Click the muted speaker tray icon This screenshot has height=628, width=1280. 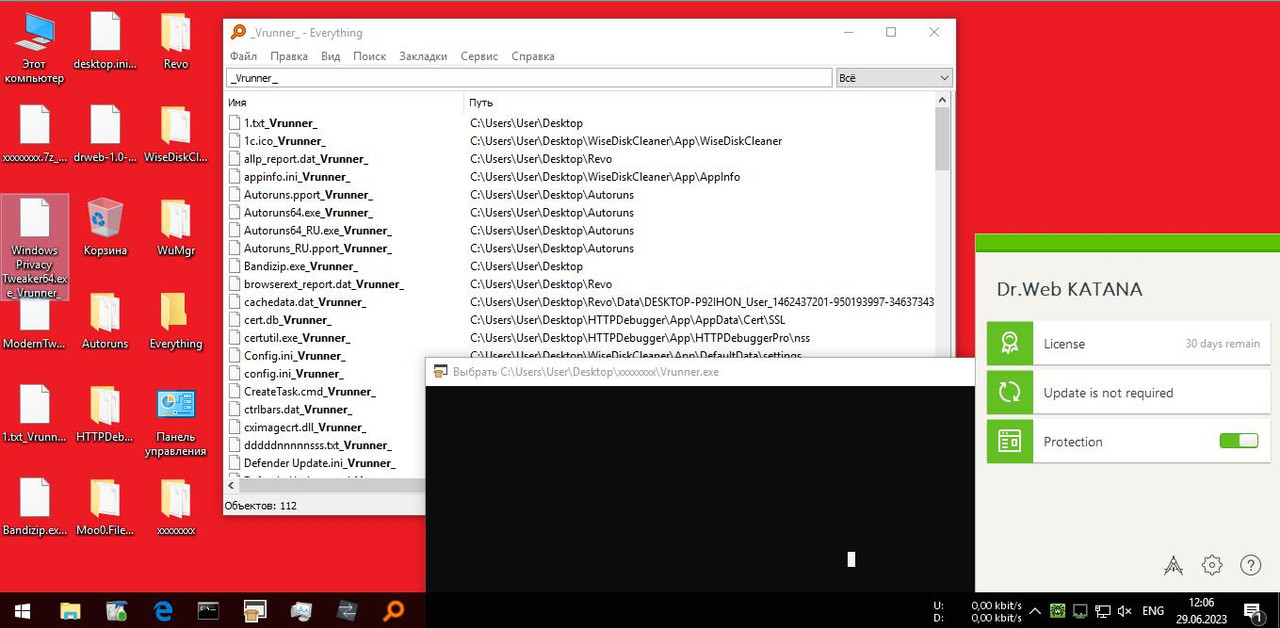[x=1124, y=611]
